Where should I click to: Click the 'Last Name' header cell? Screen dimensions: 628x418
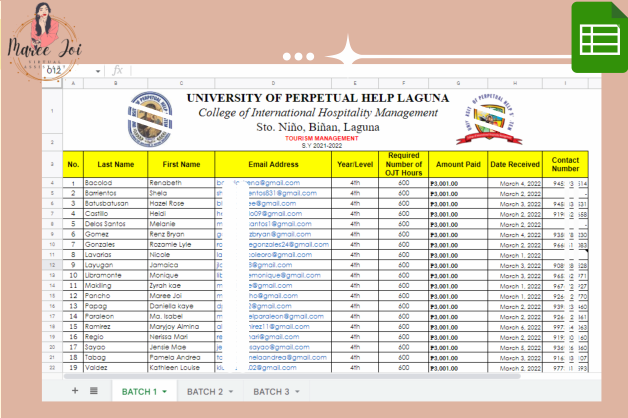pos(115,164)
